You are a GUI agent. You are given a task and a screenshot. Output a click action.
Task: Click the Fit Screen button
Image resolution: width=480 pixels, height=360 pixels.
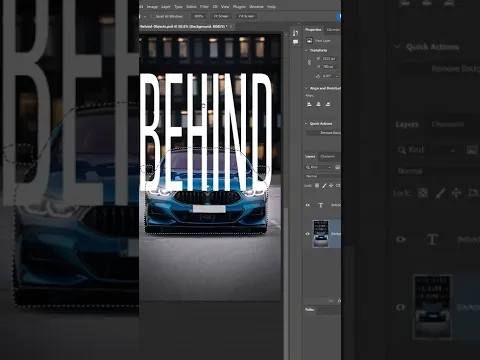221,16
